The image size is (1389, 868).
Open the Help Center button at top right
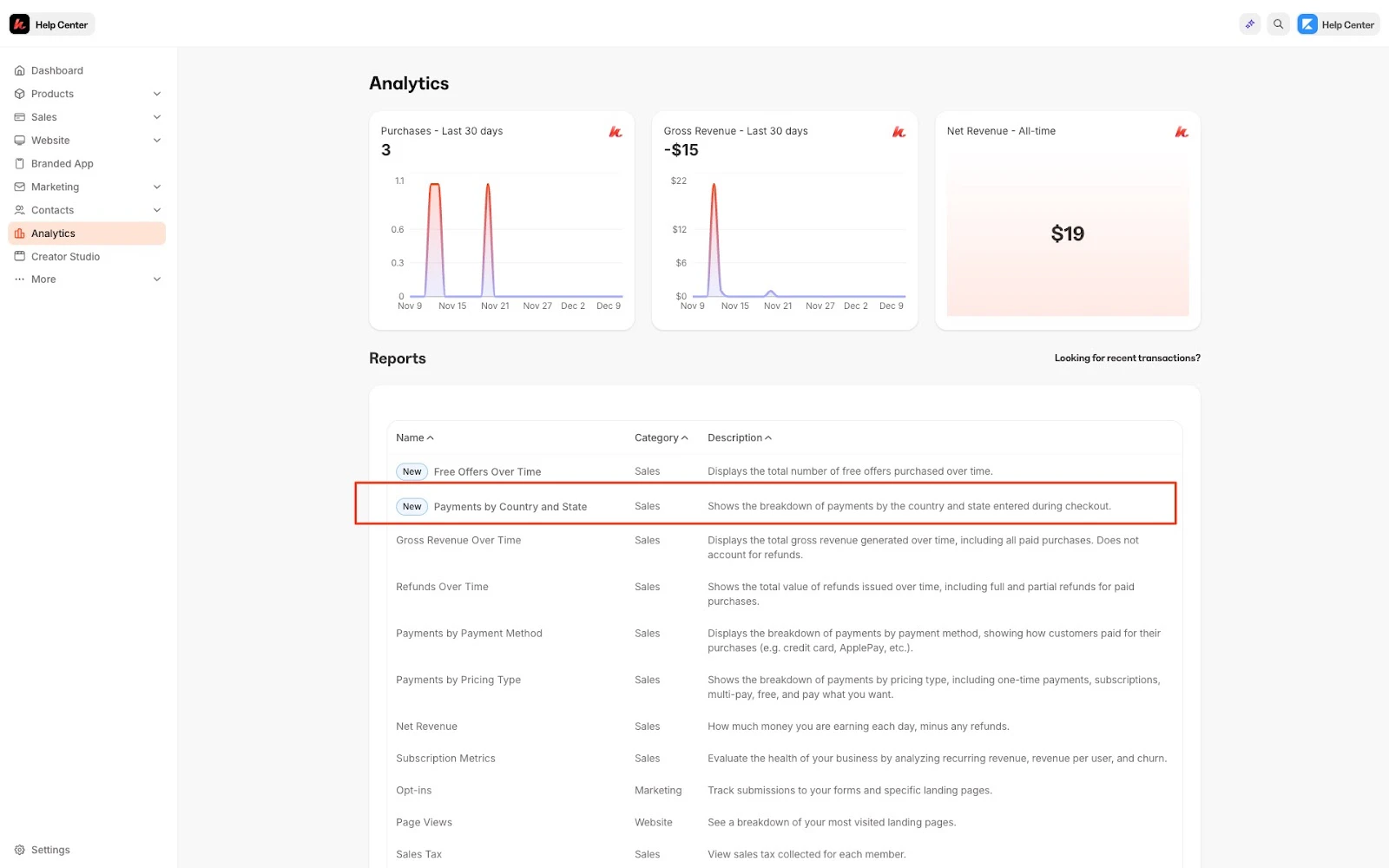pyautogui.click(x=1338, y=24)
